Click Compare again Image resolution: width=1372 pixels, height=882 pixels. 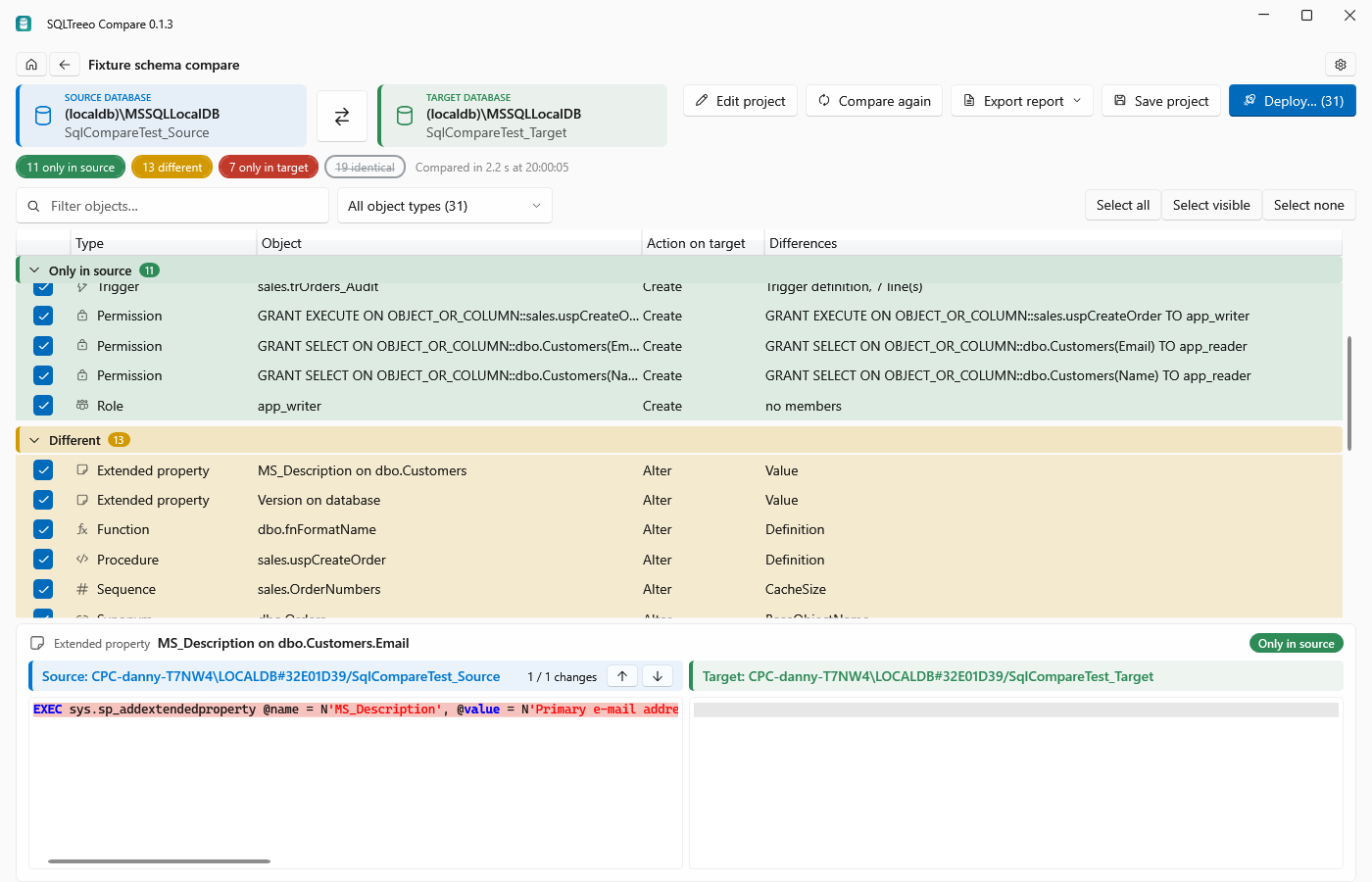point(874,101)
